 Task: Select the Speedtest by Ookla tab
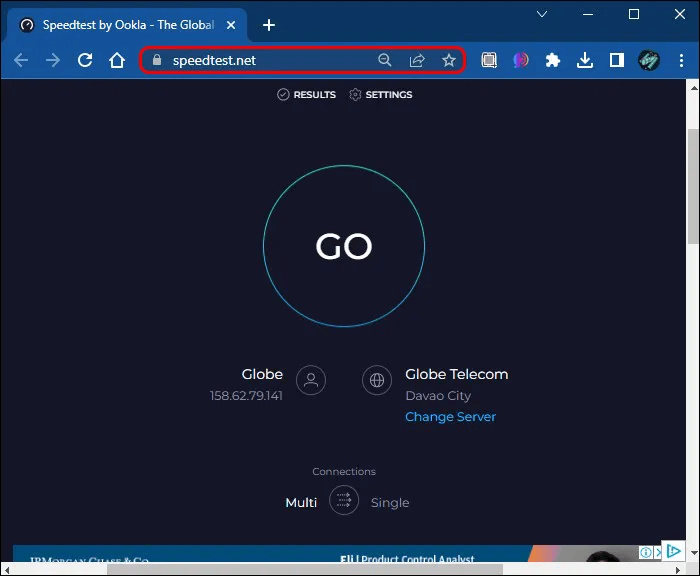[127, 25]
